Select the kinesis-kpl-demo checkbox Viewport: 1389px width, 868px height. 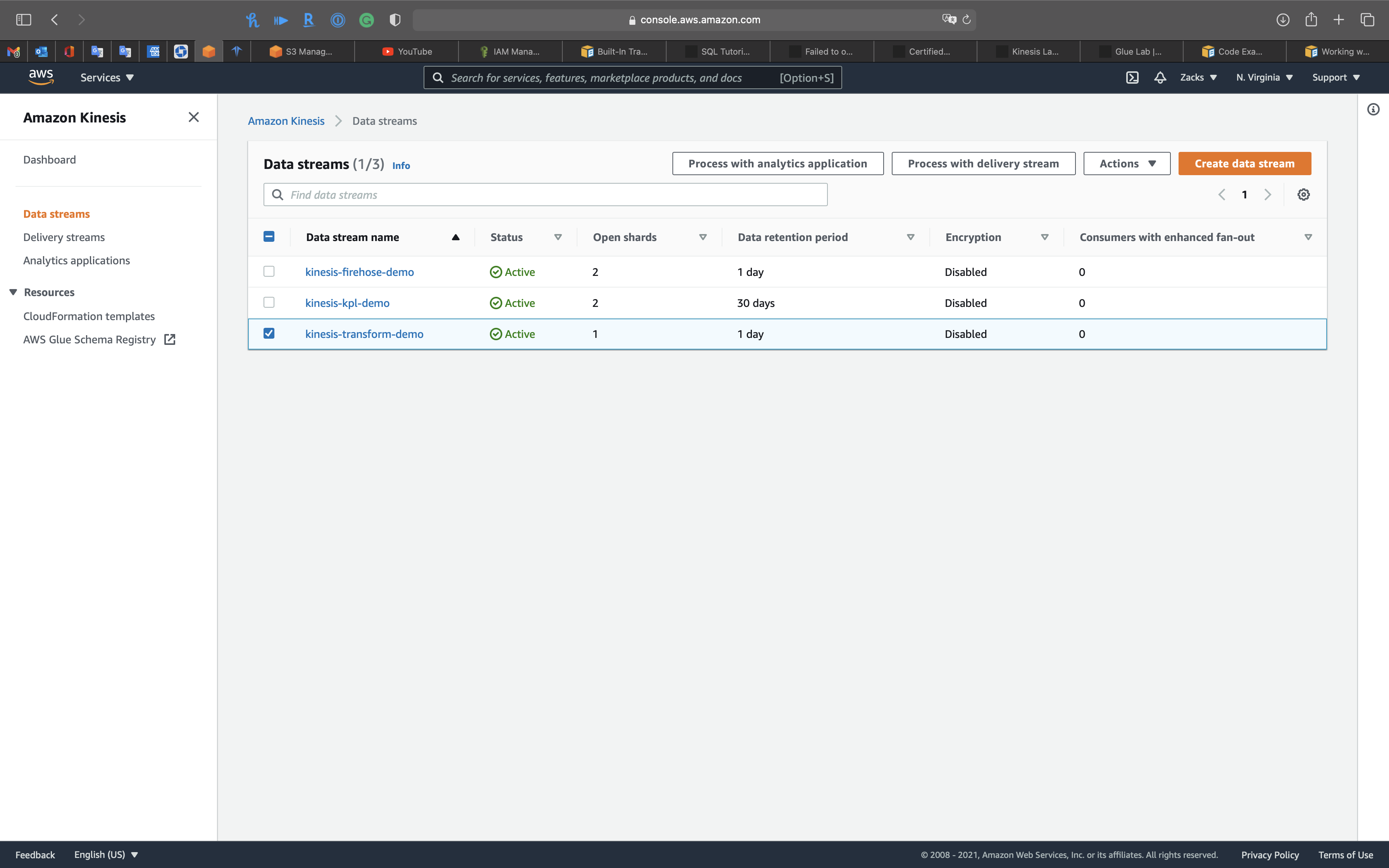tap(269, 303)
